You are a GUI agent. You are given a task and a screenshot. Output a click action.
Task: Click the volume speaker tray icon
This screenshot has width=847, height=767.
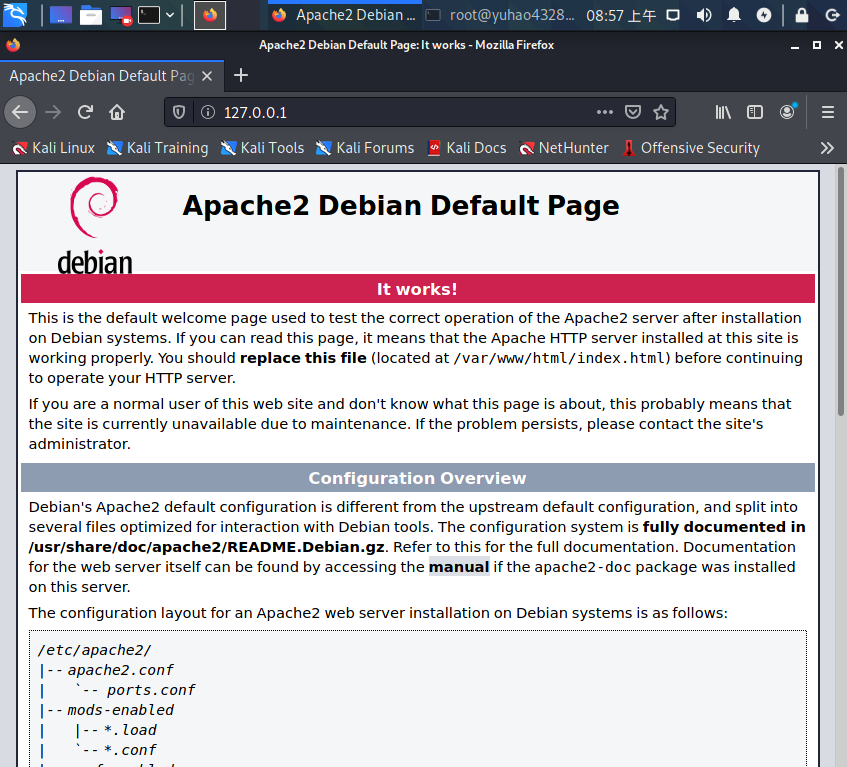pyautogui.click(x=703, y=15)
